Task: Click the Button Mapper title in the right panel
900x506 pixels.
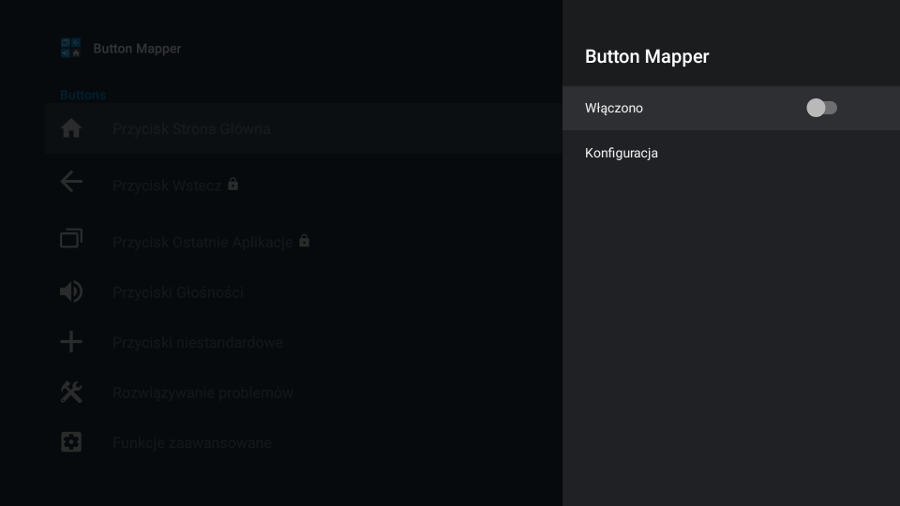Action: click(647, 56)
